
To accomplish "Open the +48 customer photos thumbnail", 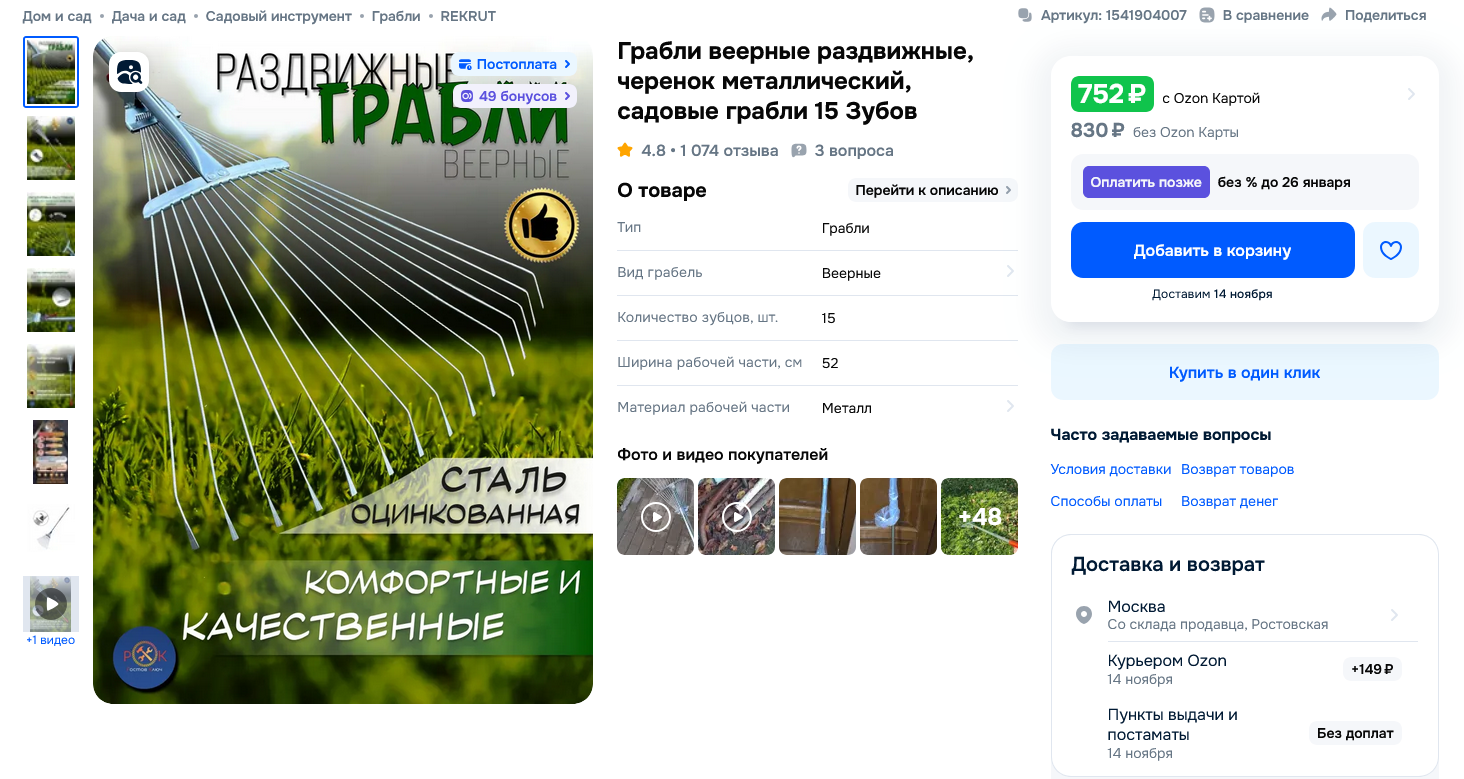I will [x=979, y=516].
